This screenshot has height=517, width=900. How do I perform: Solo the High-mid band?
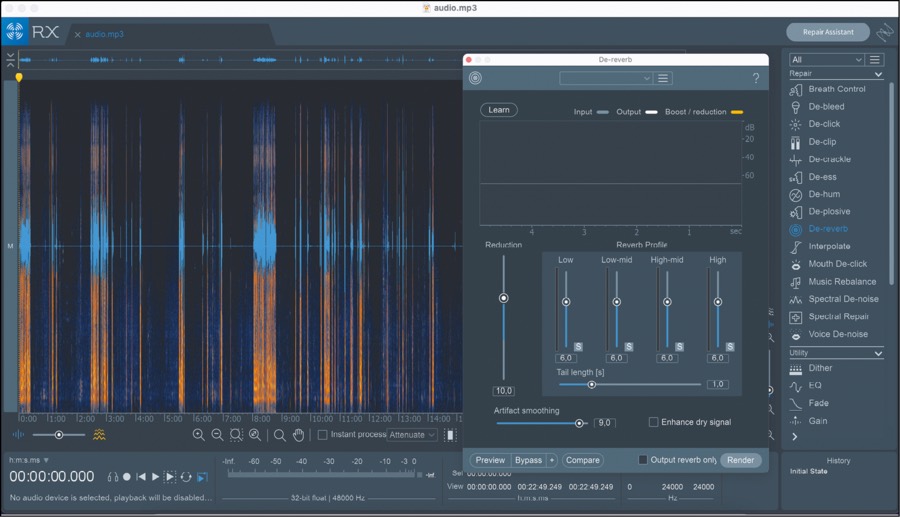click(x=679, y=347)
